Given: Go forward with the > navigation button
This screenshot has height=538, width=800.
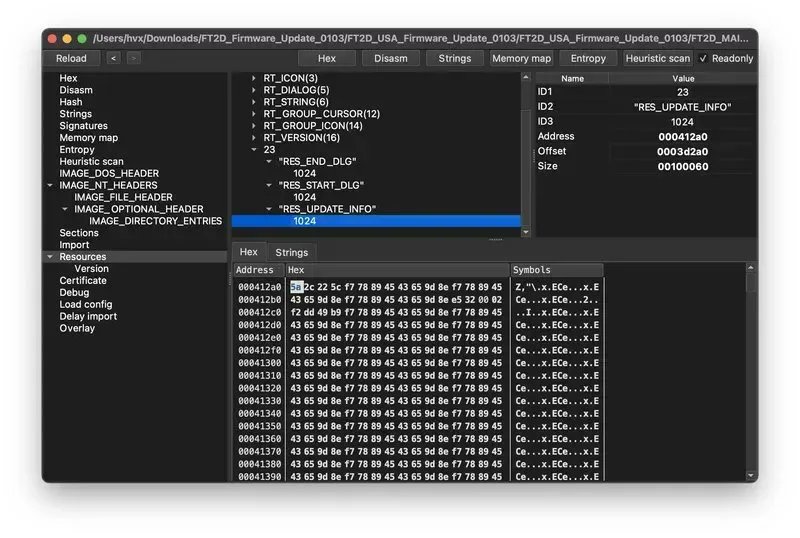Looking at the screenshot, I should click(134, 58).
